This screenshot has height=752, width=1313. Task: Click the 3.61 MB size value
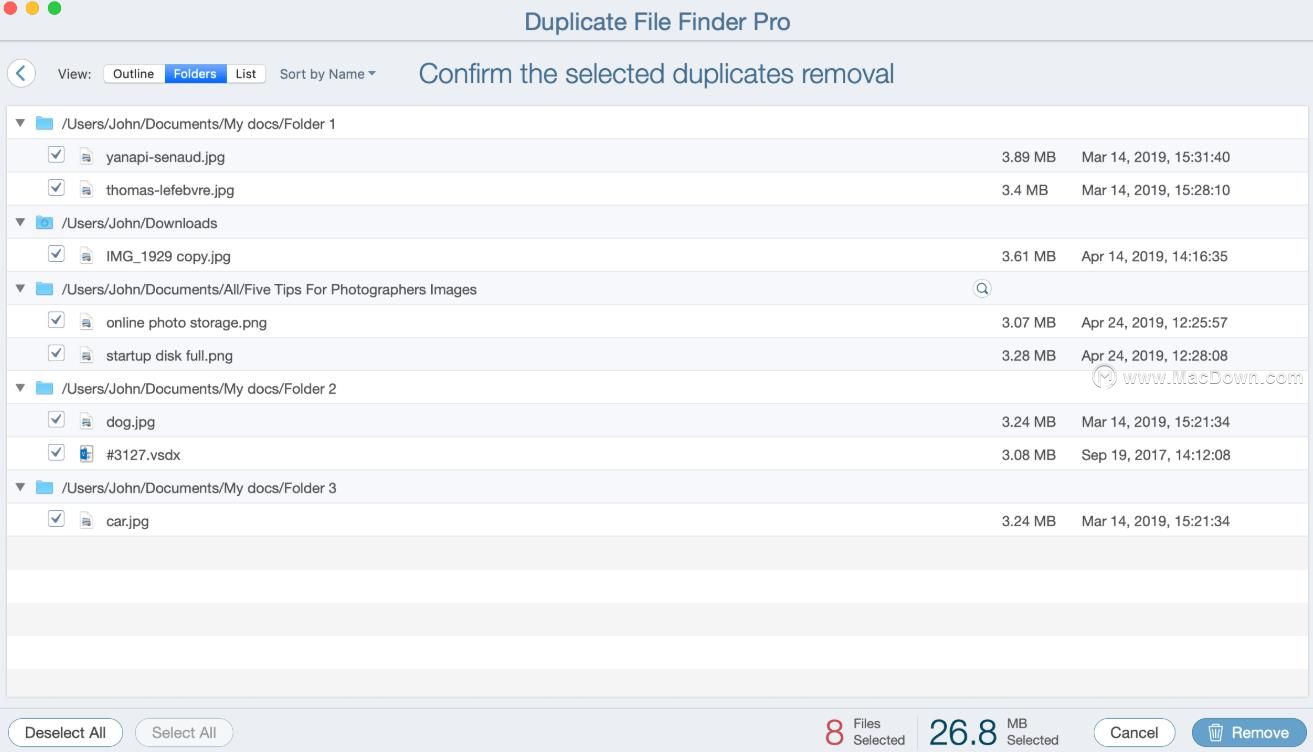pyautogui.click(x=1028, y=256)
